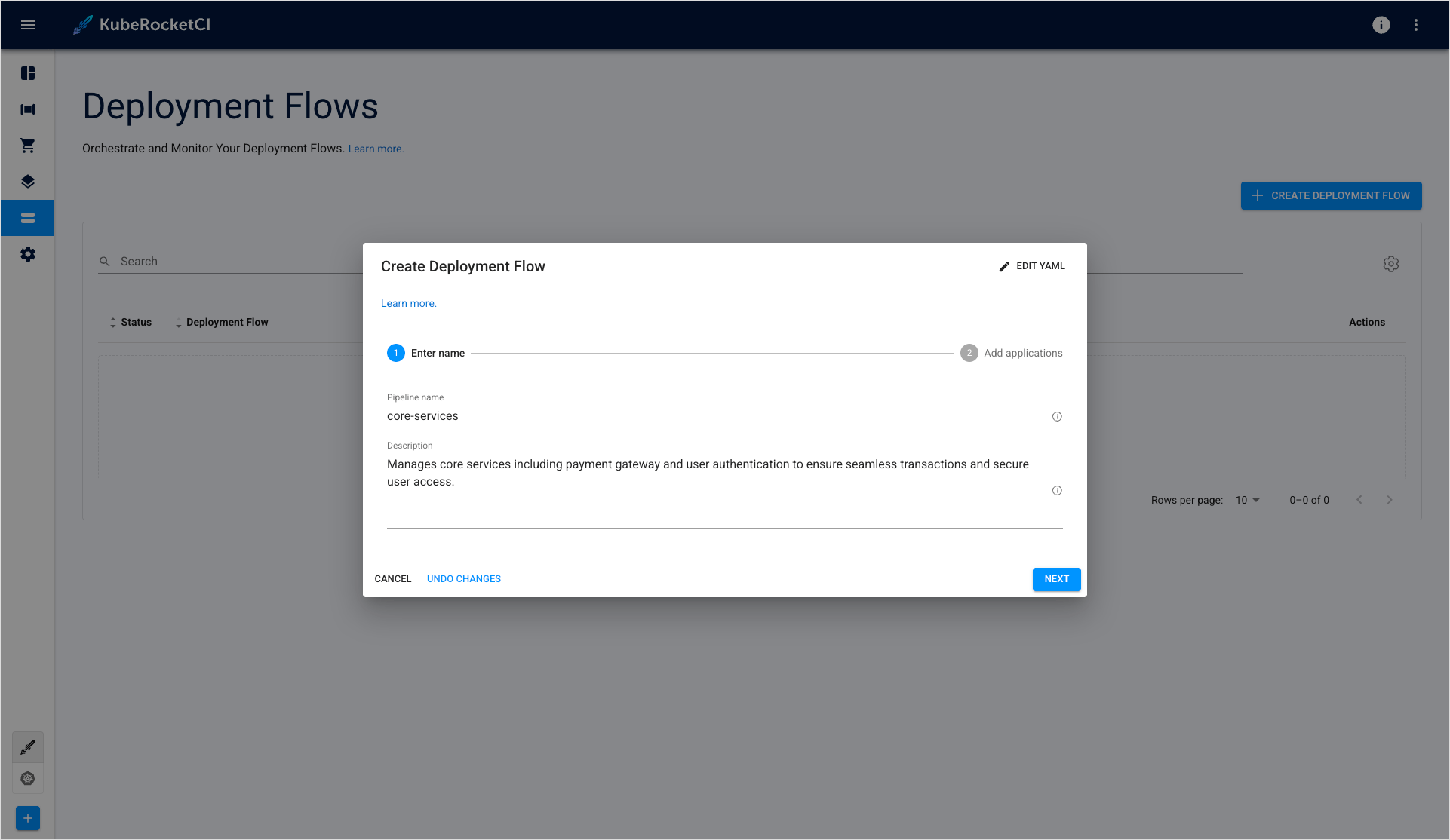
Task: Click the Kubernetes wheel icon at bottom left
Action: [28, 778]
